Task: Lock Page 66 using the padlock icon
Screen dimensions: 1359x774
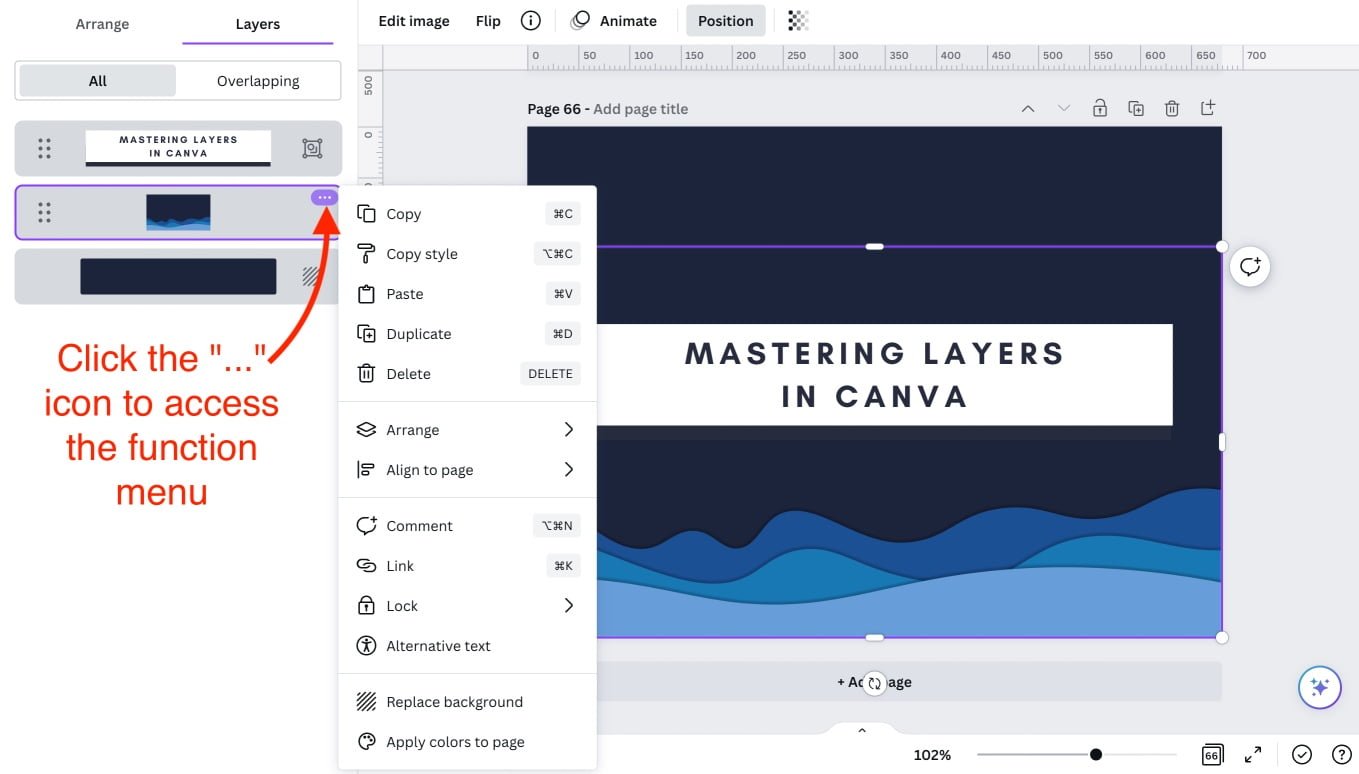Action: 1100,107
